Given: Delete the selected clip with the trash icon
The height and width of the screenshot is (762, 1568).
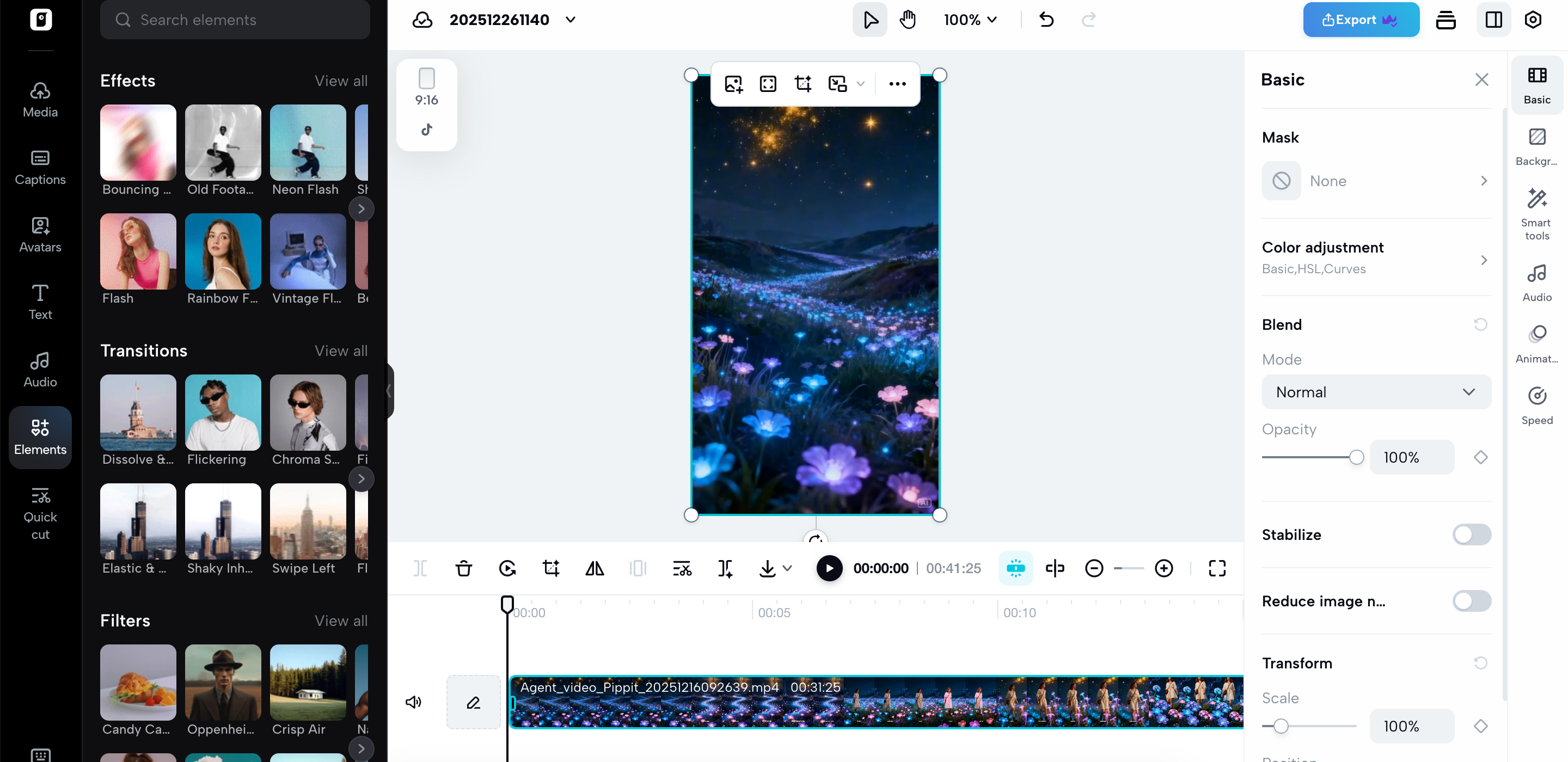Looking at the screenshot, I should point(463,568).
